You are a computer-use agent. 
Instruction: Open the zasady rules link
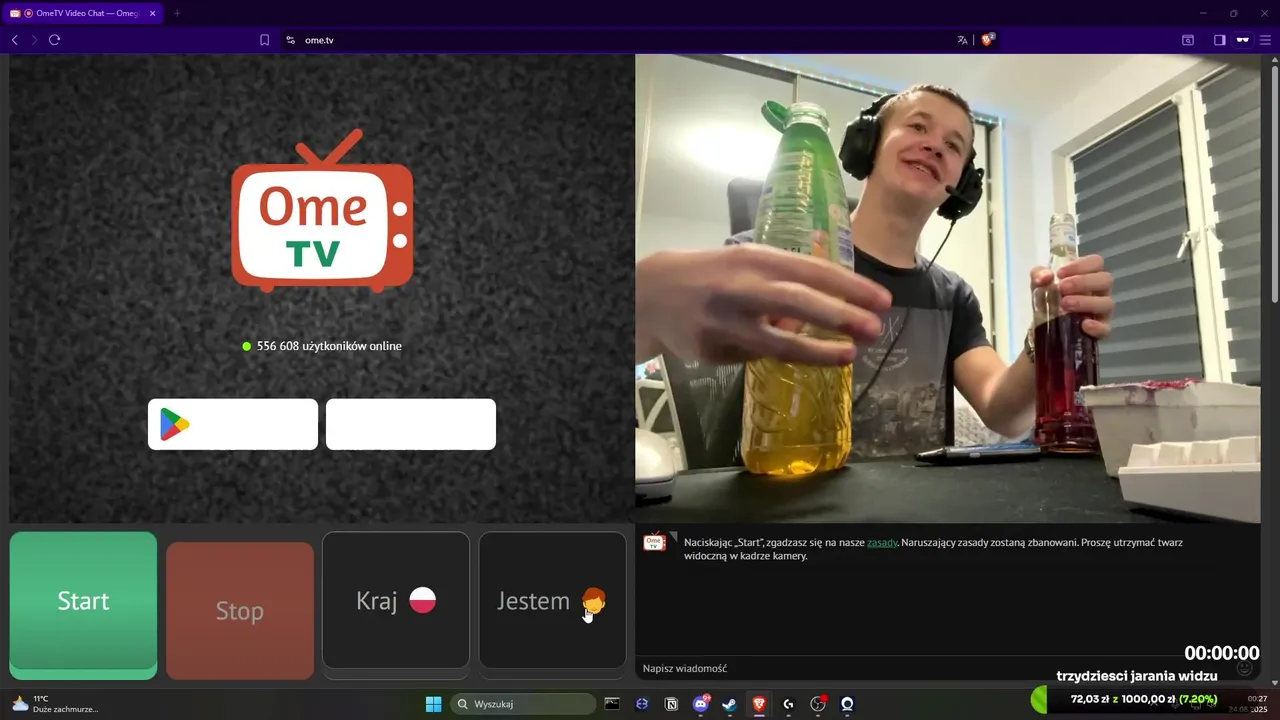882,542
